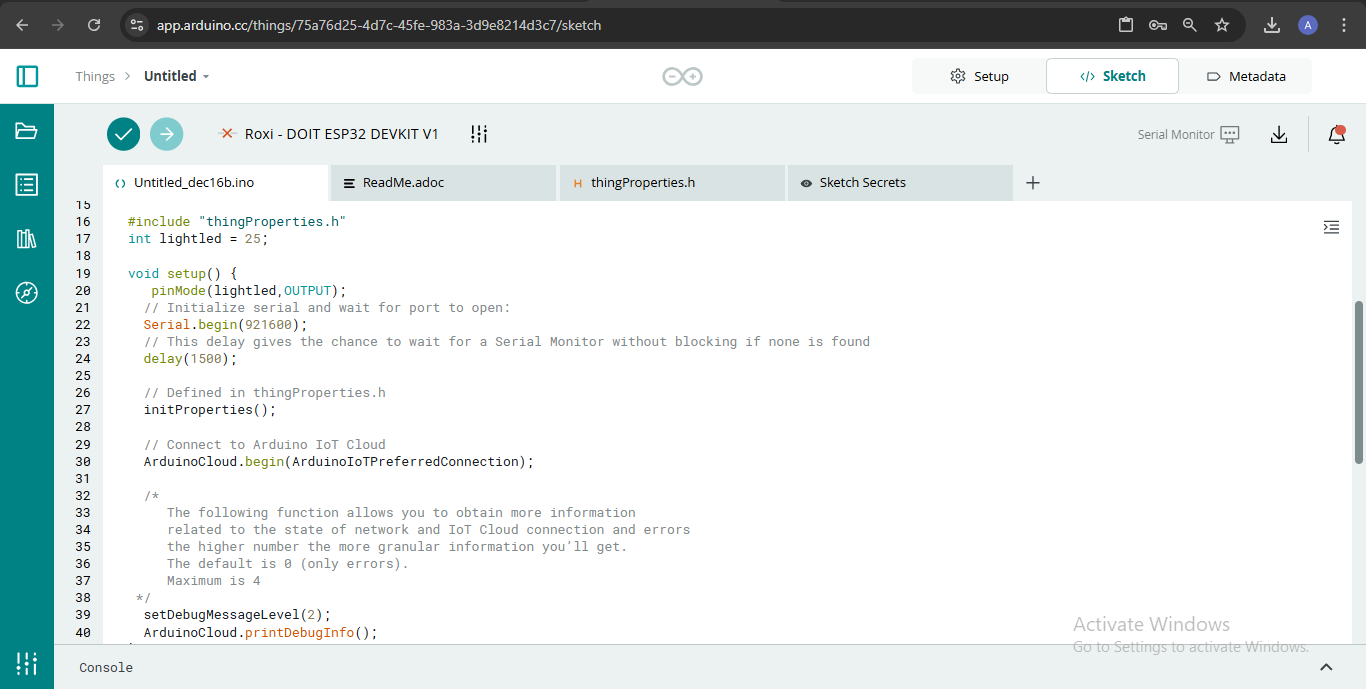Click 'initProperties();' code line
Screen dimensions: 1366x689
209,410
